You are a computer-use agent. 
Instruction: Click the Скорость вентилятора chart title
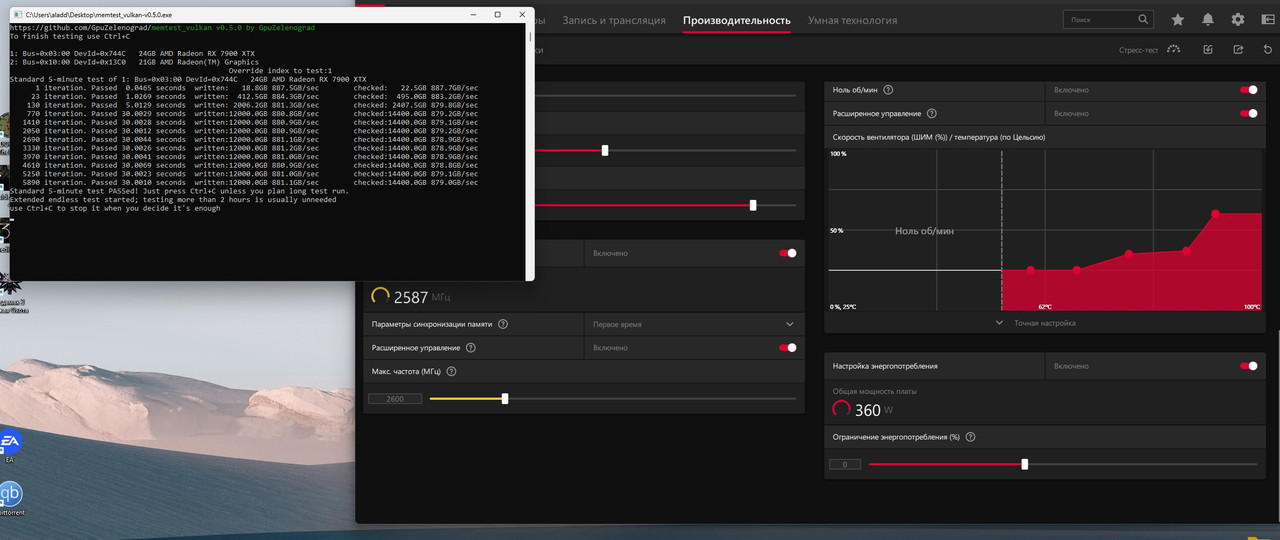[939, 137]
